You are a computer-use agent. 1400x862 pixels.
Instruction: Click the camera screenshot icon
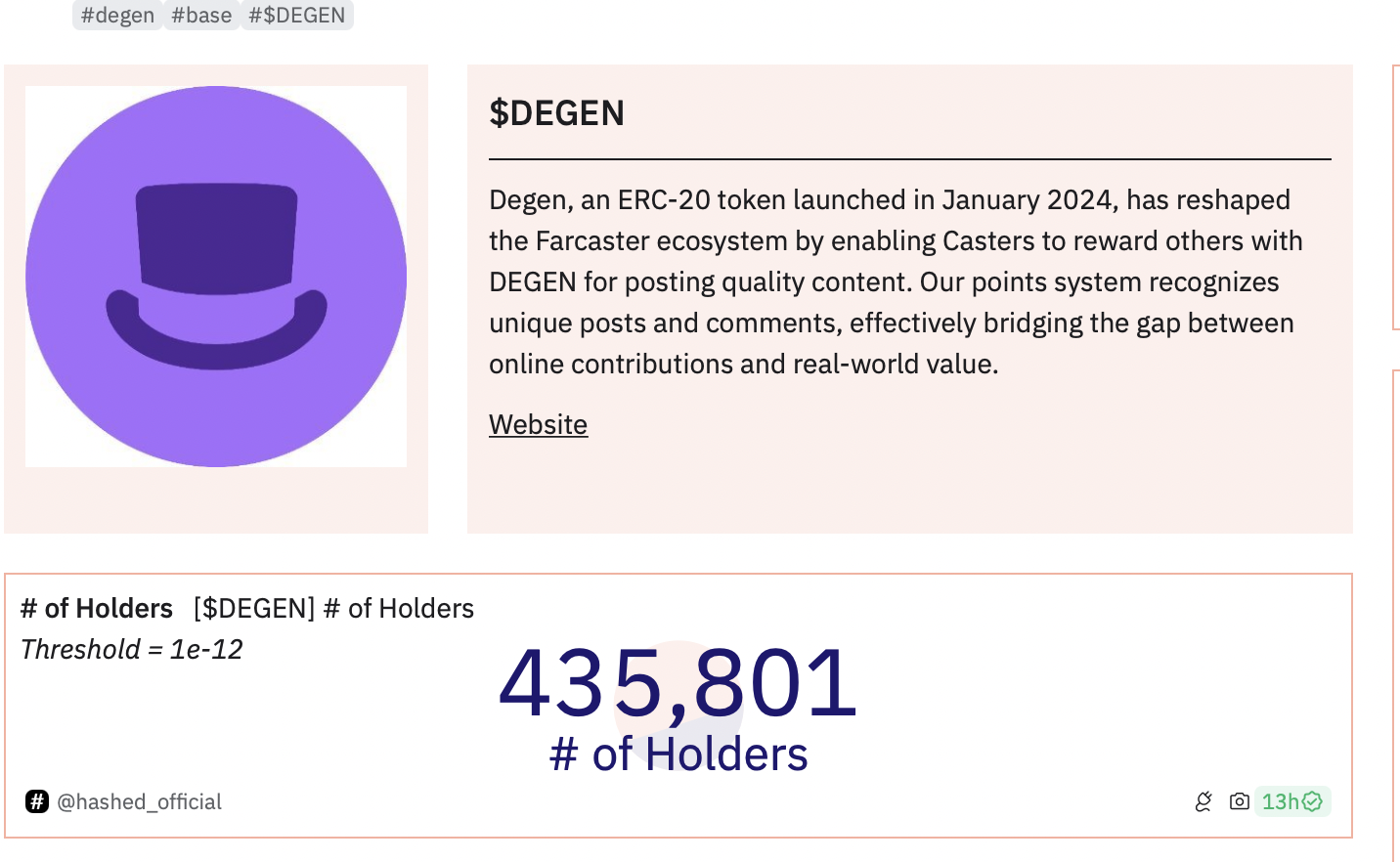pos(1240,801)
